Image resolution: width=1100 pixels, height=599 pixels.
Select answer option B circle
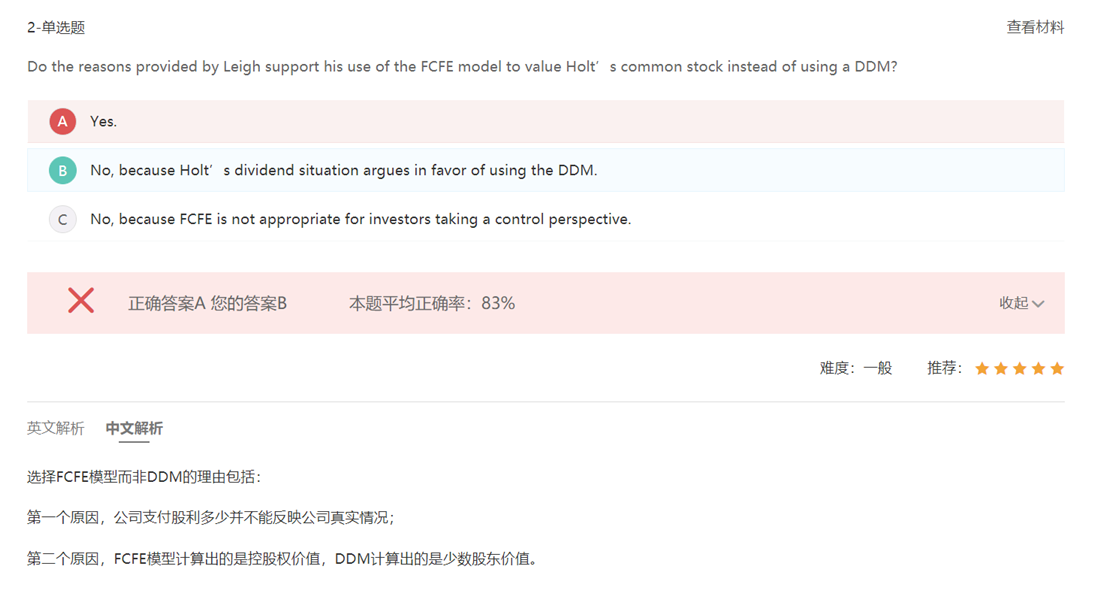62,170
